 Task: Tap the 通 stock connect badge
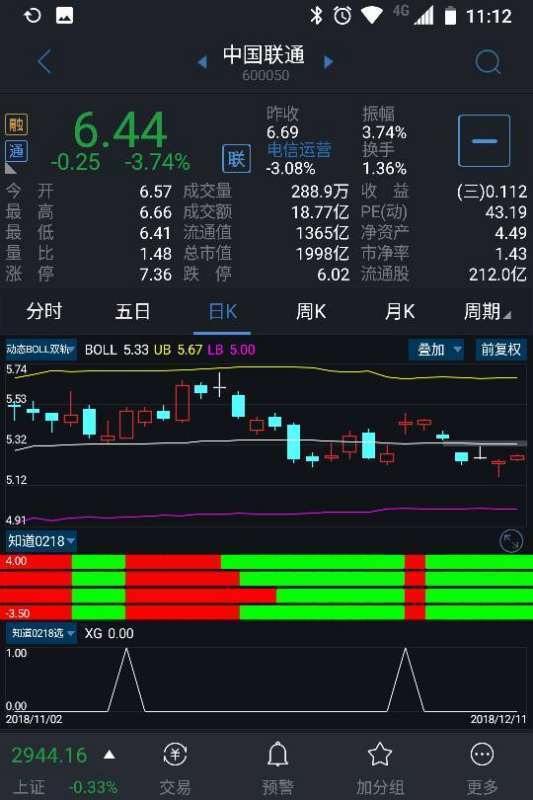16,151
